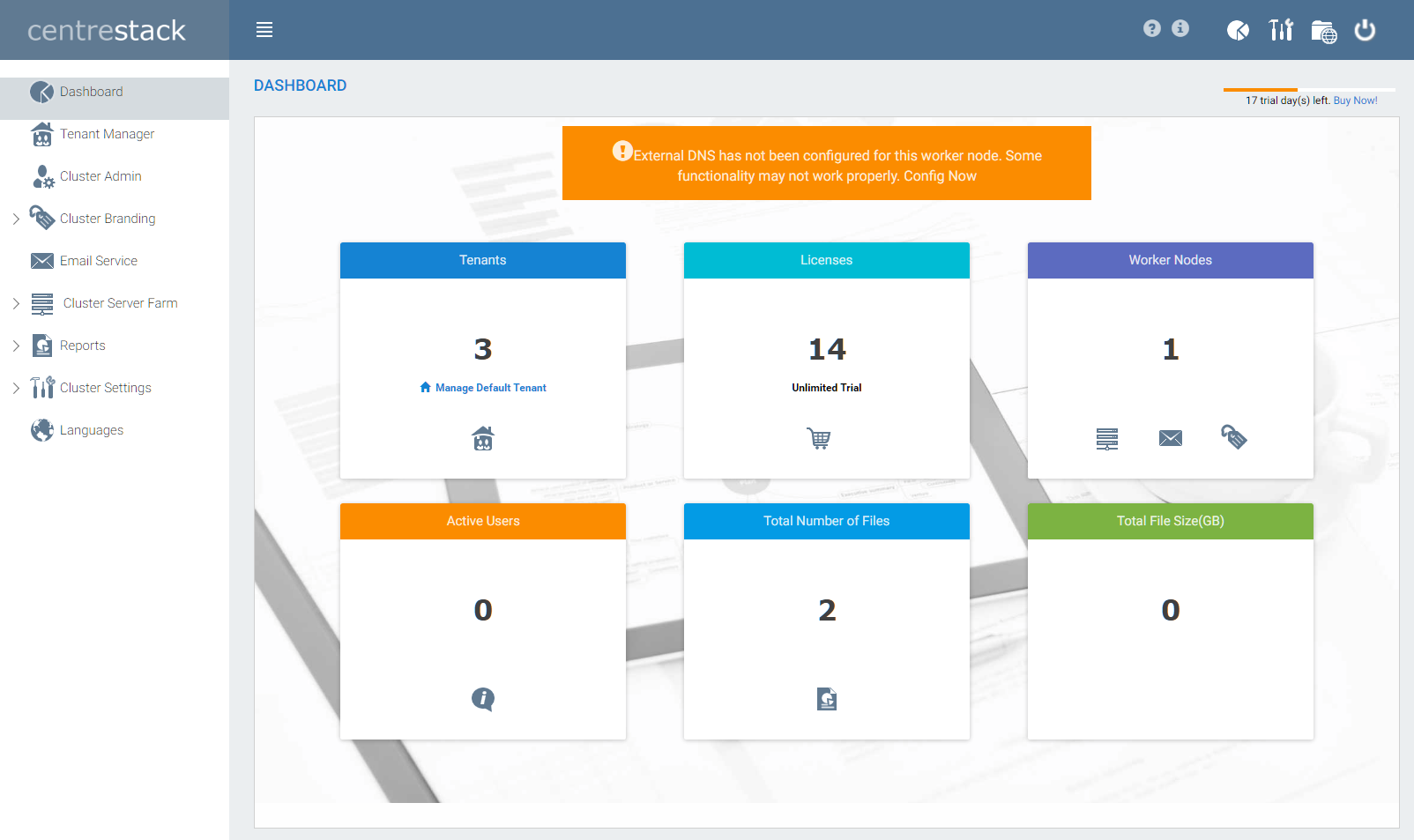The width and height of the screenshot is (1414, 840).
Task: Click the Reports document icon in the sidebar
Action: click(42, 346)
